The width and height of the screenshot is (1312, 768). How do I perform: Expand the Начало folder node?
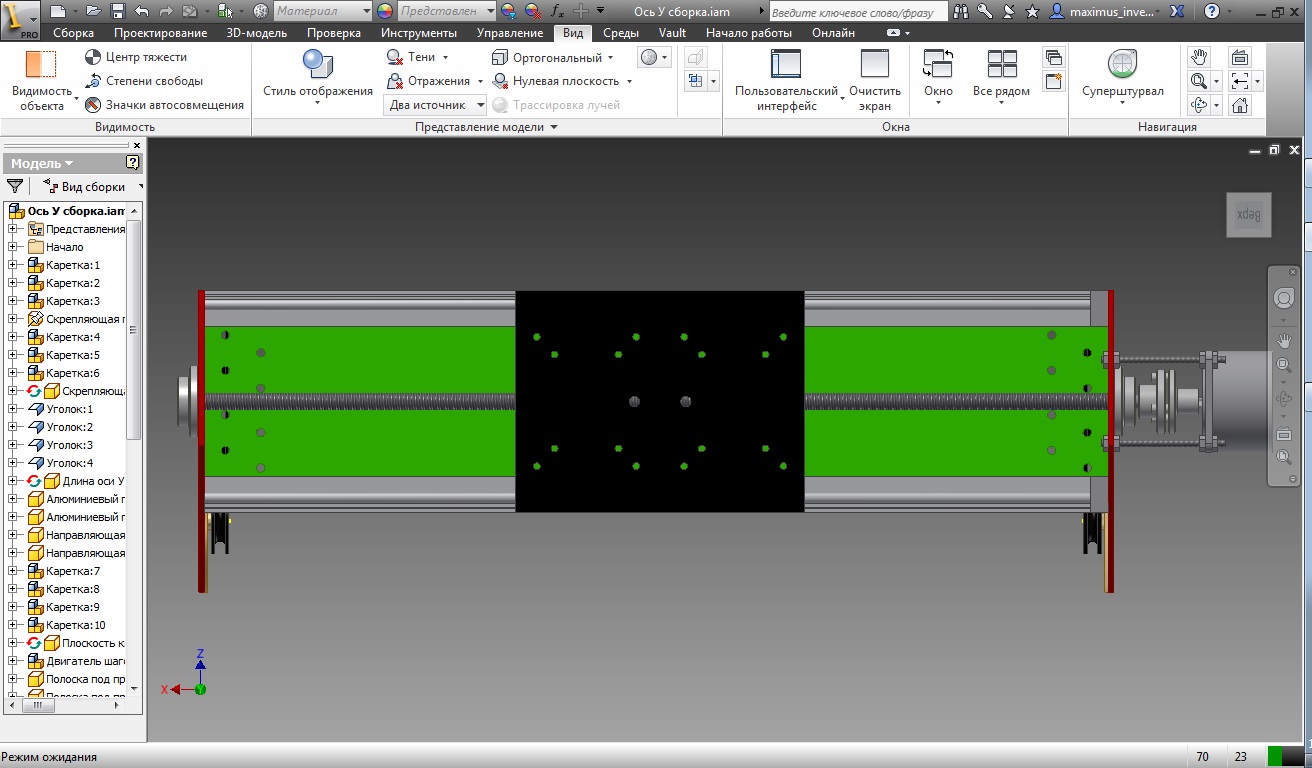tap(13, 247)
